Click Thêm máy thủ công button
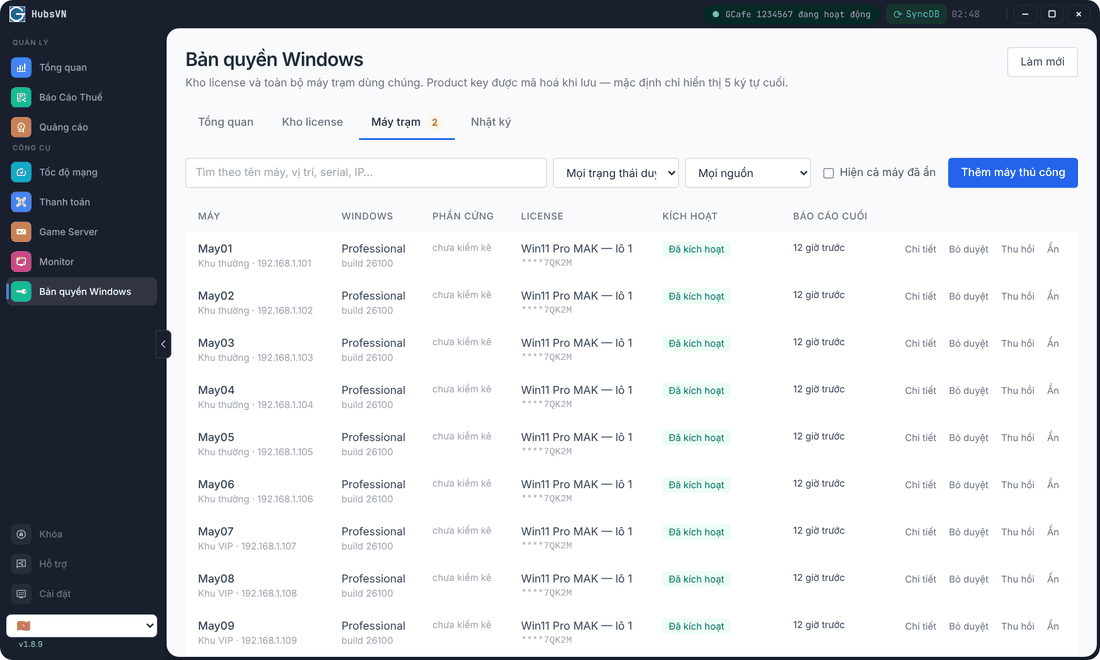1100x660 pixels. click(x=1012, y=173)
